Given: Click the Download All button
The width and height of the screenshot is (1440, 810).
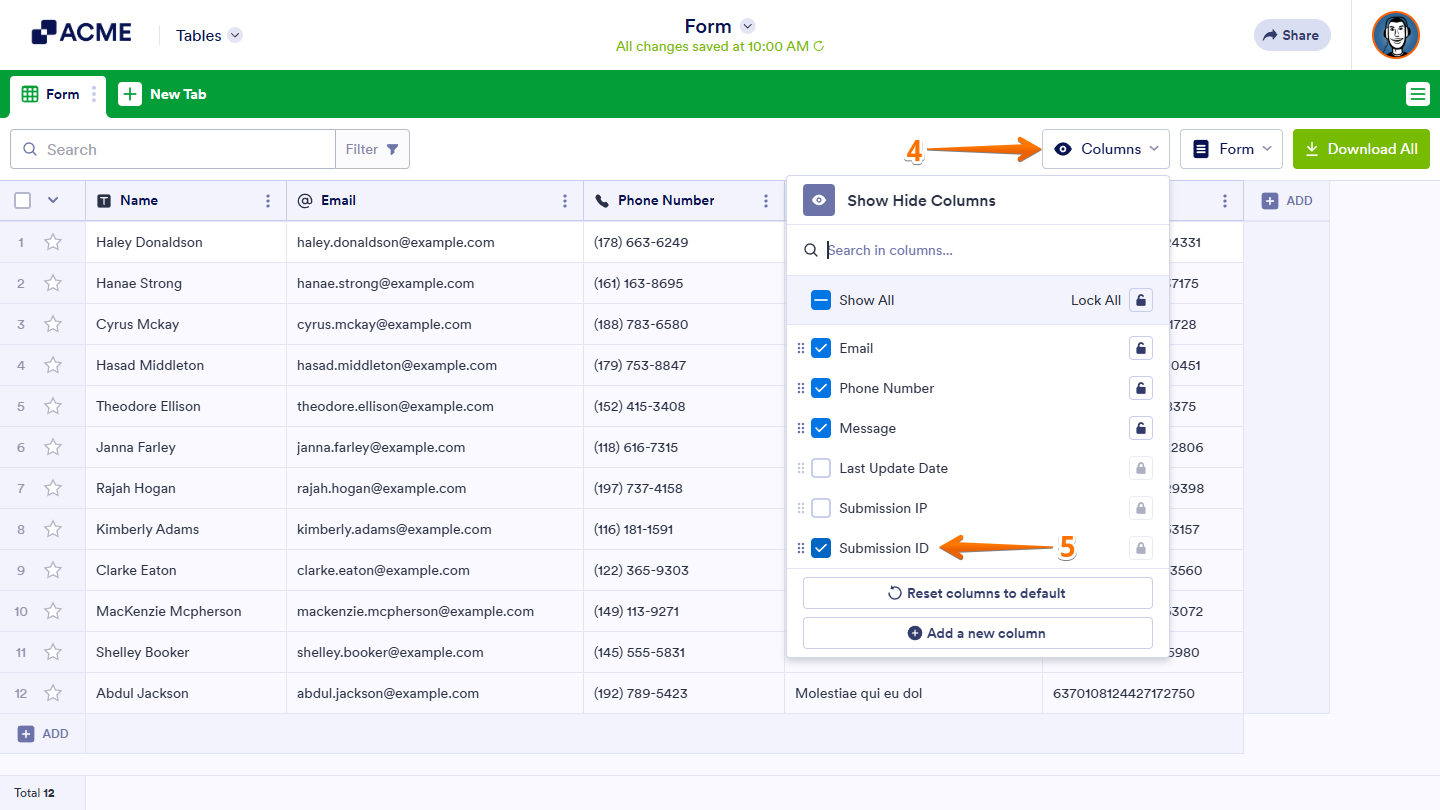Looking at the screenshot, I should coord(1361,149).
